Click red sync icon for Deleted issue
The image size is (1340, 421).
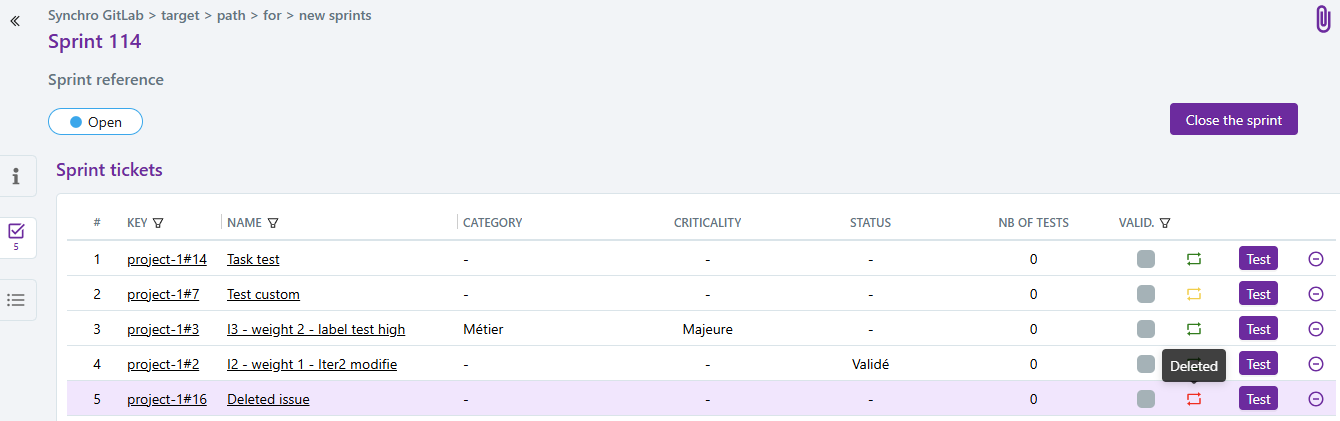tap(1194, 399)
